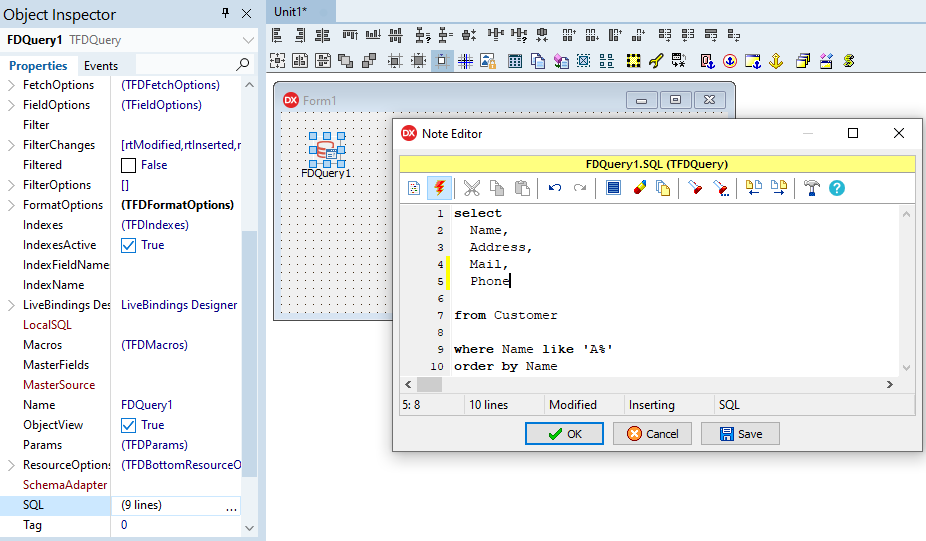Click the "Modified" status bar entry

pos(573,405)
